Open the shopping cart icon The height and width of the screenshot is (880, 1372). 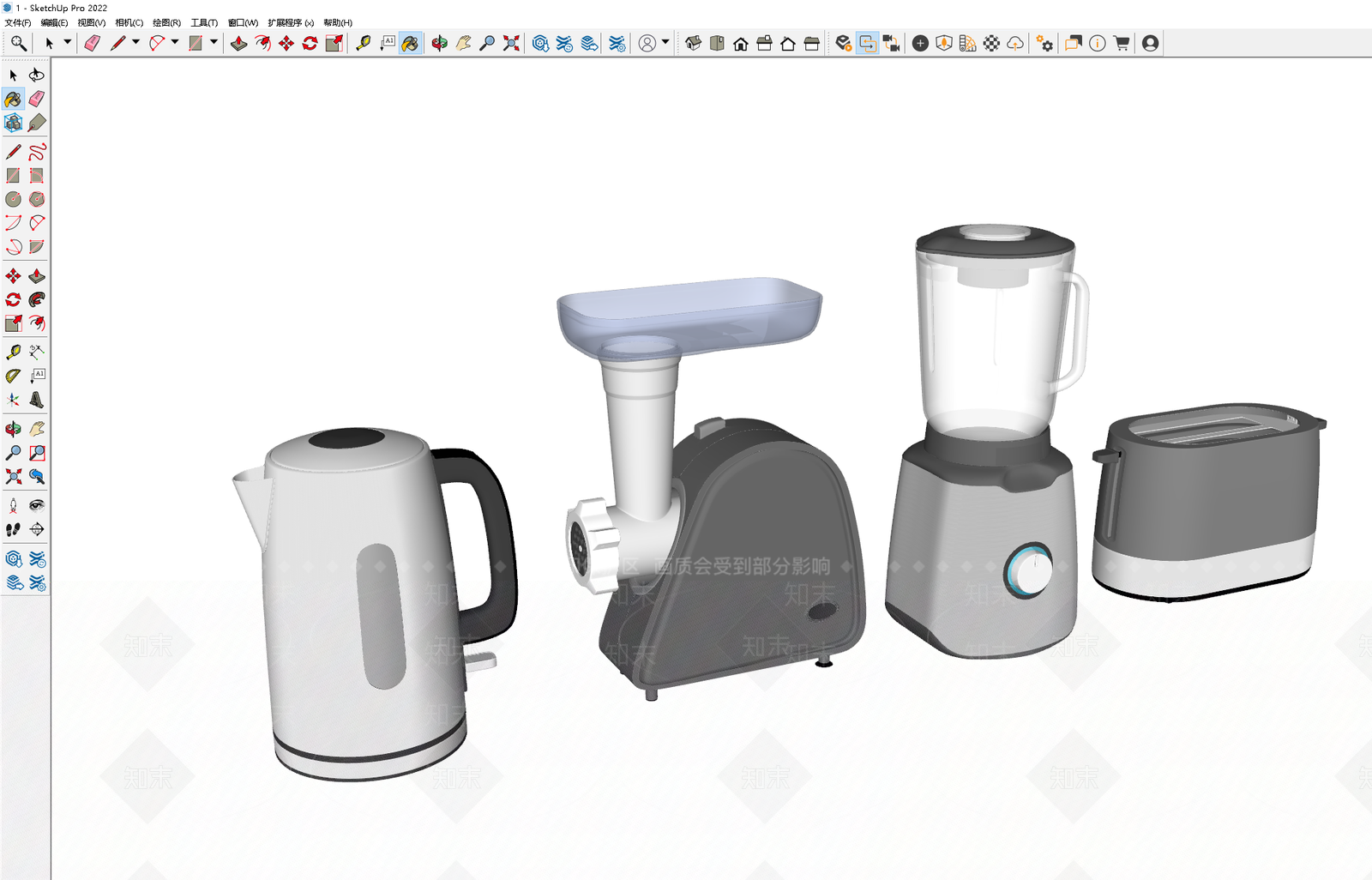tap(1121, 43)
